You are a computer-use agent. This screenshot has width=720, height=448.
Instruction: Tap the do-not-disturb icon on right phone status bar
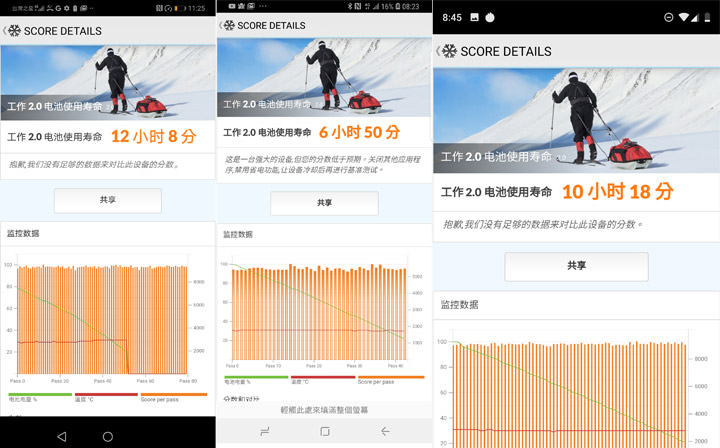point(669,17)
